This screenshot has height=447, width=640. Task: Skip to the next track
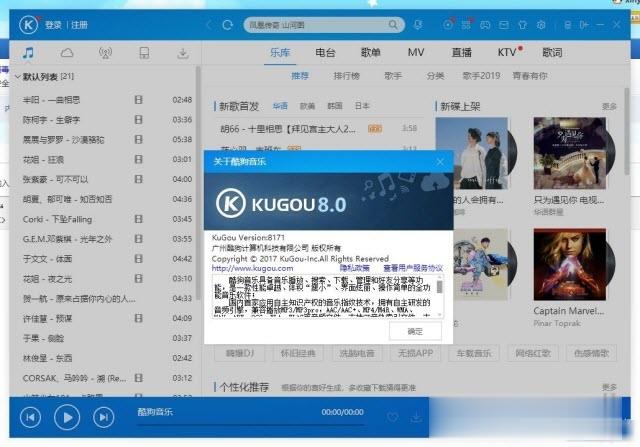[103, 417]
